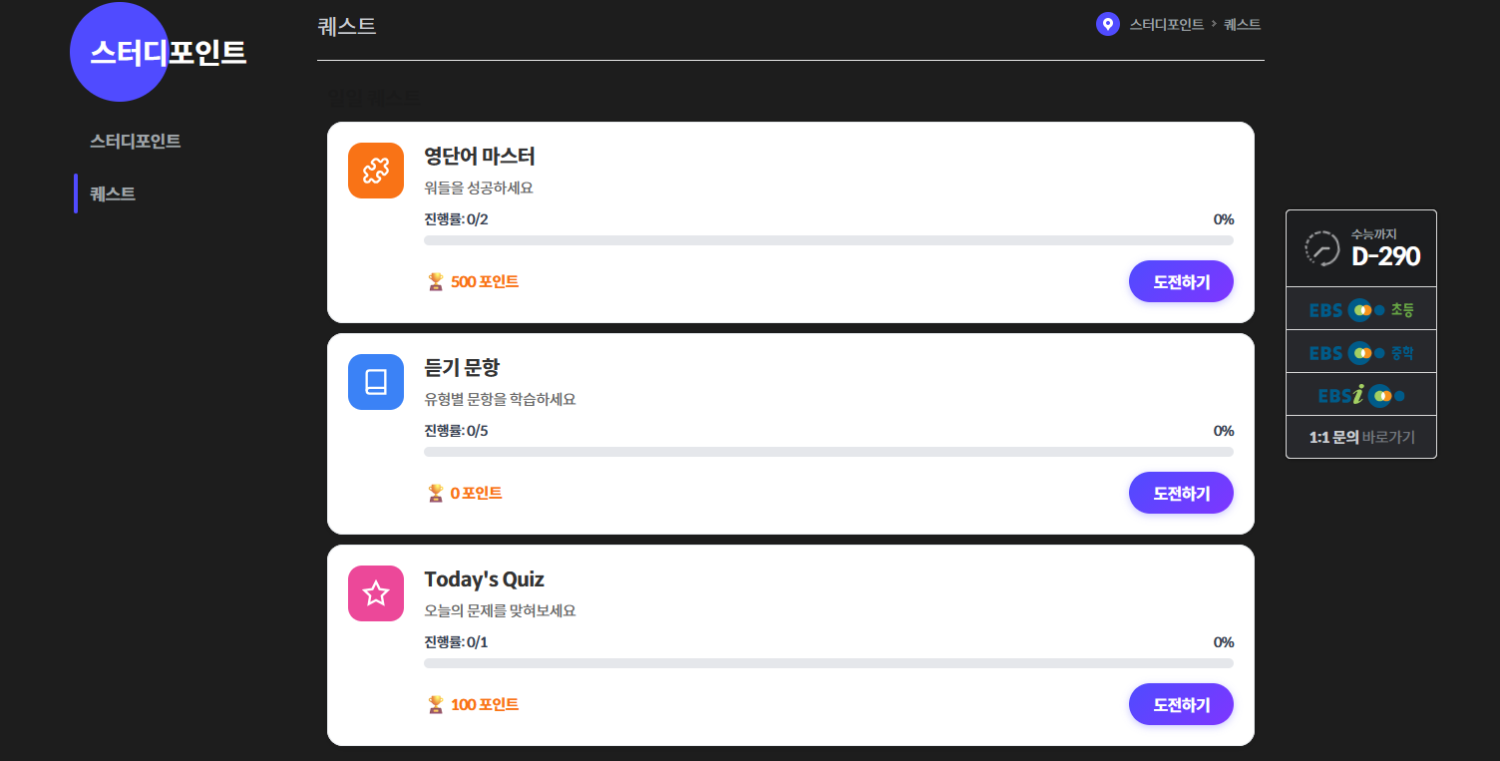Start the Today's Quiz challenge with 도전하기
This screenshot has height=761, width=1500.
click(x=1181, y=705)
